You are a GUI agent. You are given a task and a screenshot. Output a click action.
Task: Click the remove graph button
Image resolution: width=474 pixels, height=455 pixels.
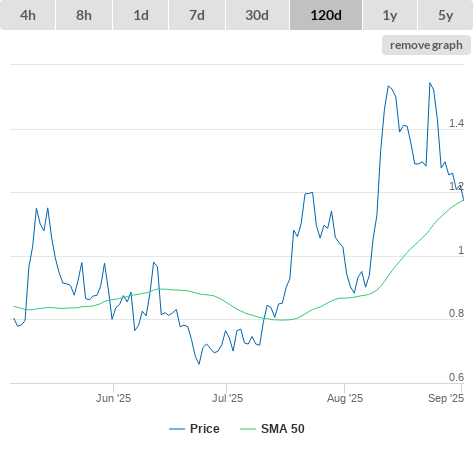pos(426,45)
